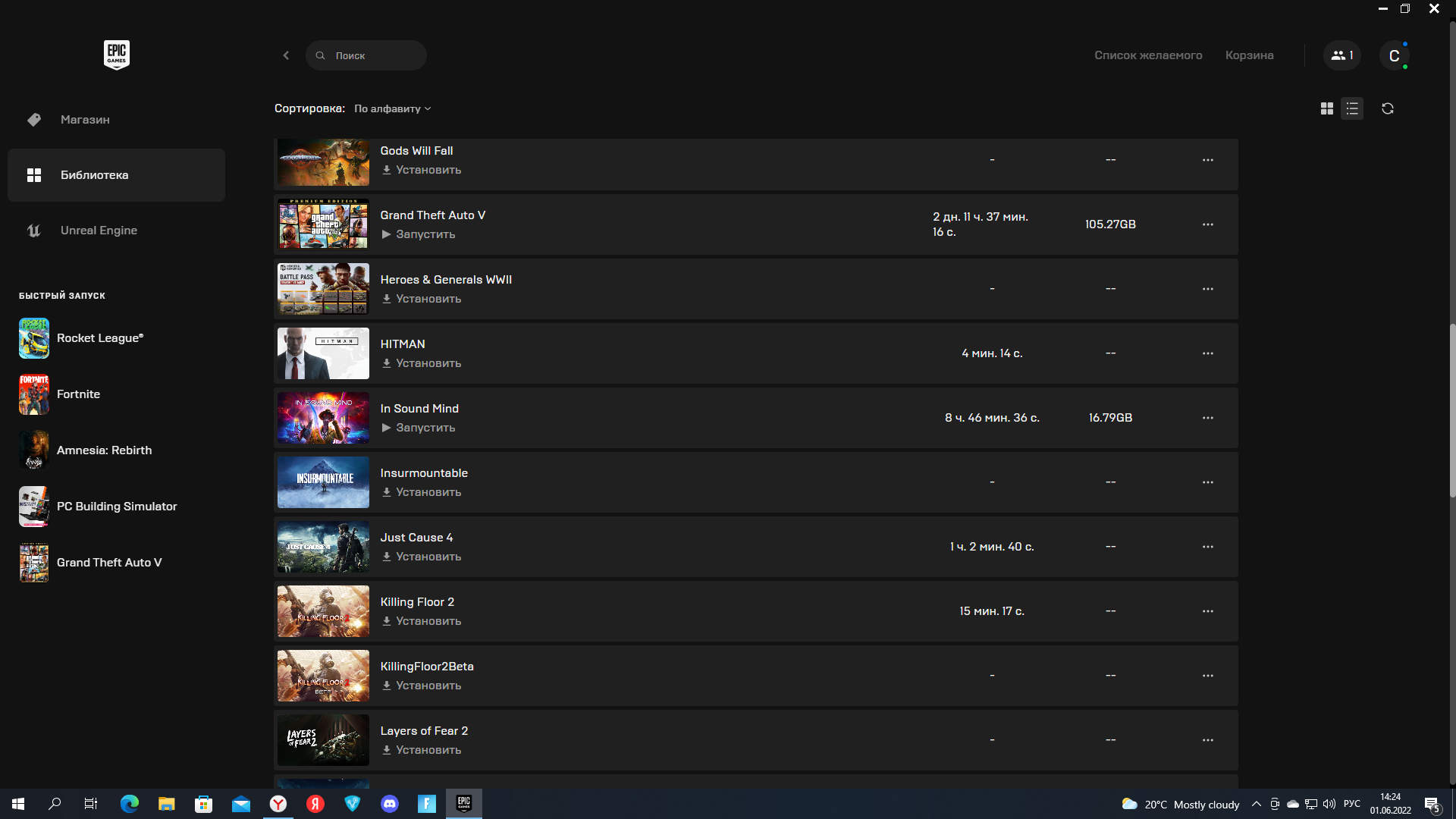The image size is (1456, 819).
Task: Open the Library section in sidebar
Action: pyautogui.click(x=116, y=175)
